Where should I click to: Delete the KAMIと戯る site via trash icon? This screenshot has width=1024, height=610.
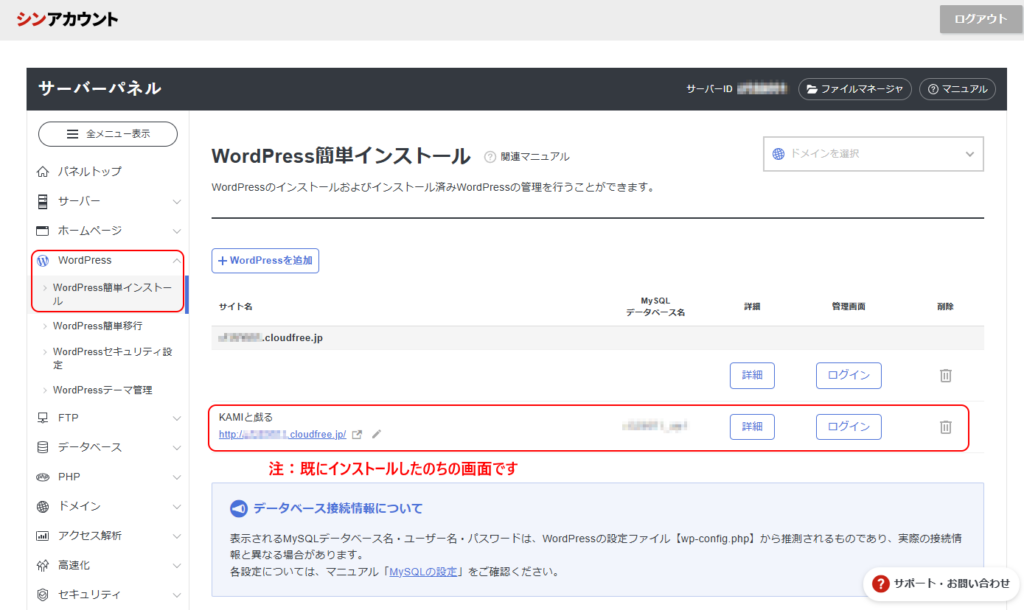[945, 427]
